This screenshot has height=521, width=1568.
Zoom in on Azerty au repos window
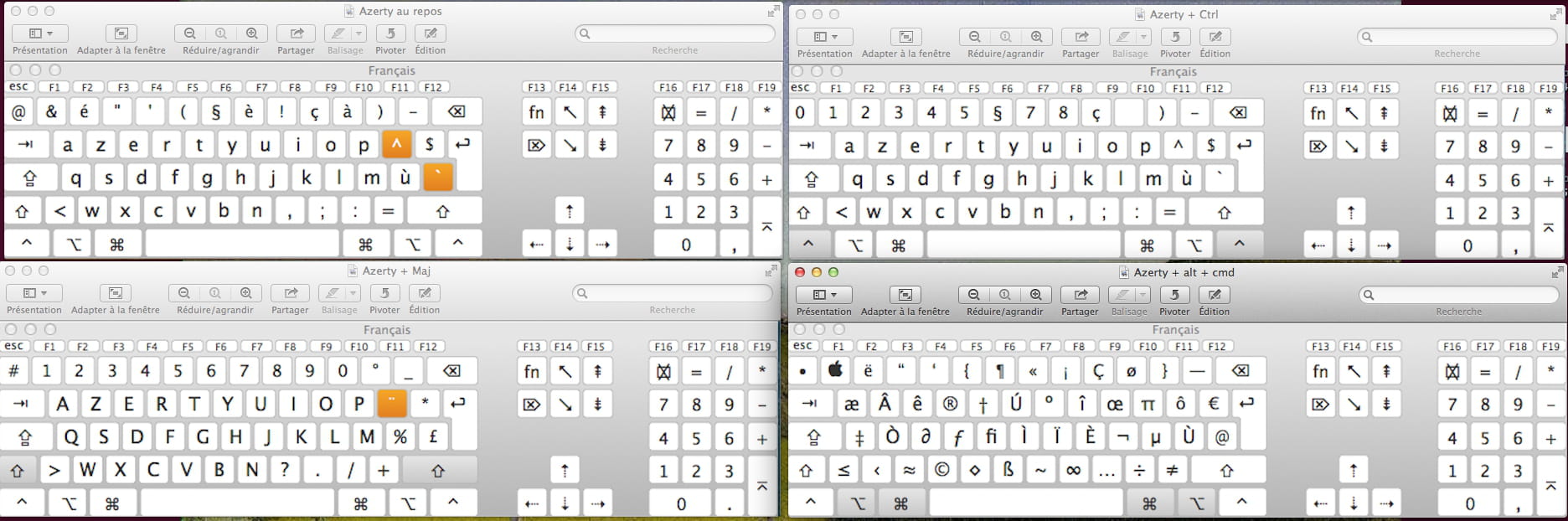pos(252,34)
